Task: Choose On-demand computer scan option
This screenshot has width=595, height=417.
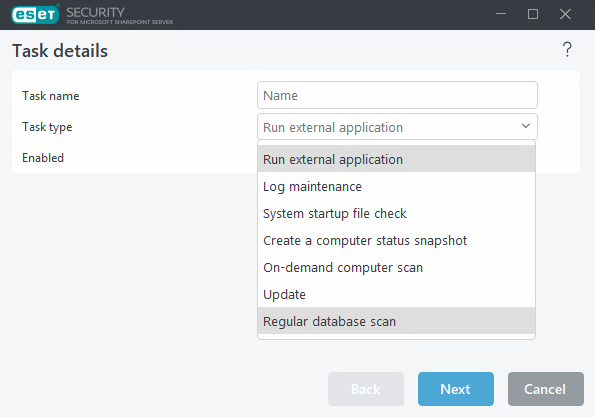Action: (x=396, y=267)
